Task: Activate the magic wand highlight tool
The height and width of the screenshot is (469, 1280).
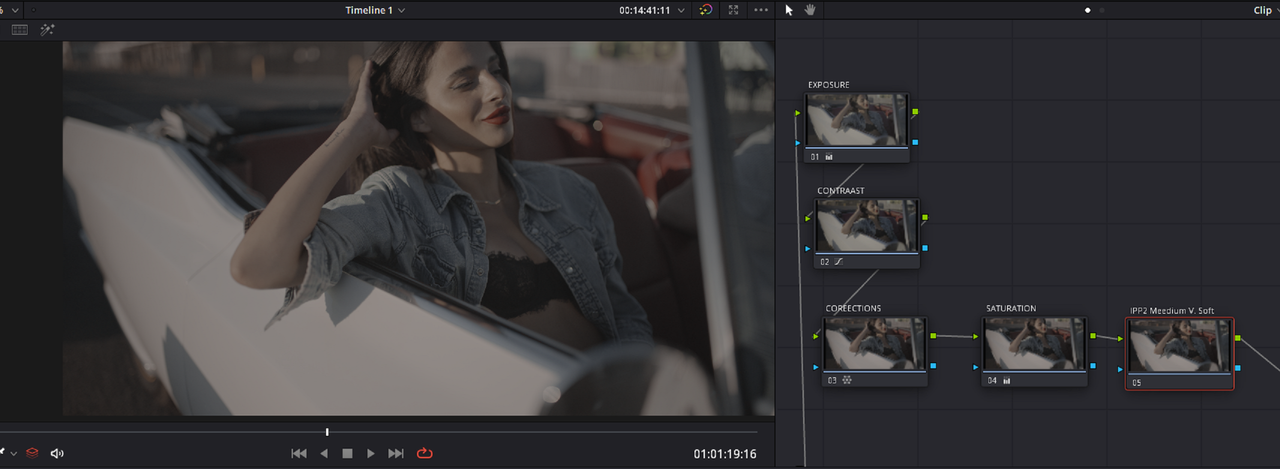Action: [x=47, y=30]
